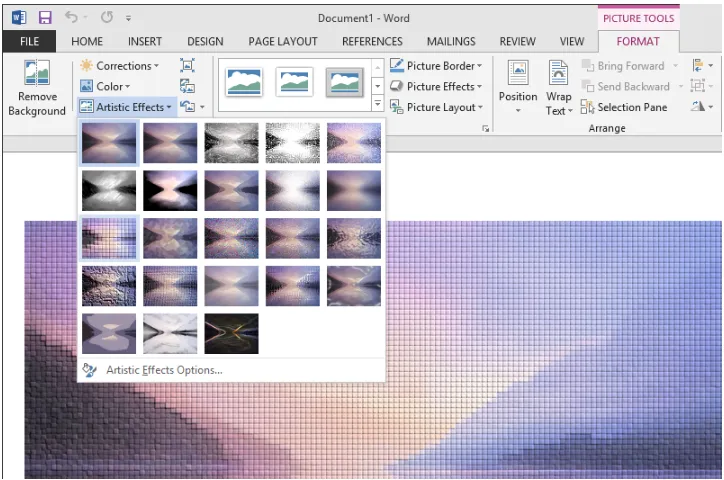Image resolution: width=724 pixels, height=480 pixels.
Task: Switch to the VIEW tab
Action: click(572, 42)
